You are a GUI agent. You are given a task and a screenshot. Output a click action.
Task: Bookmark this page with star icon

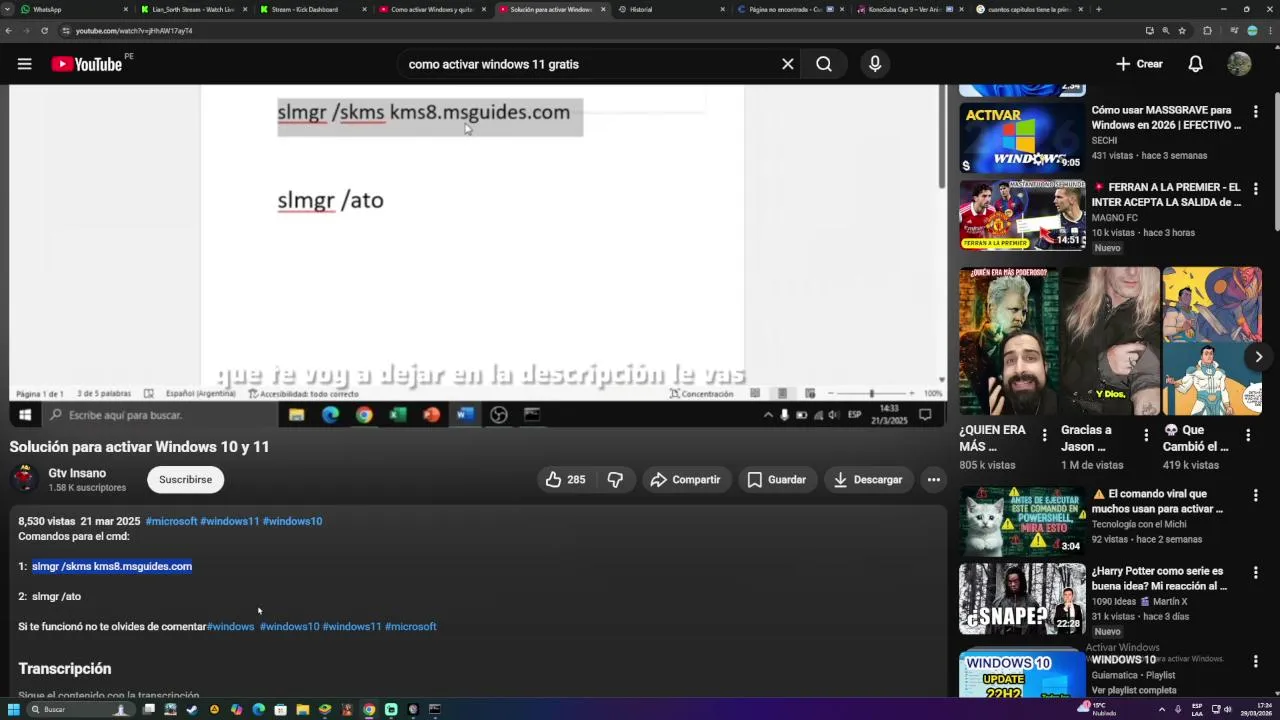tap(1182, 31)
